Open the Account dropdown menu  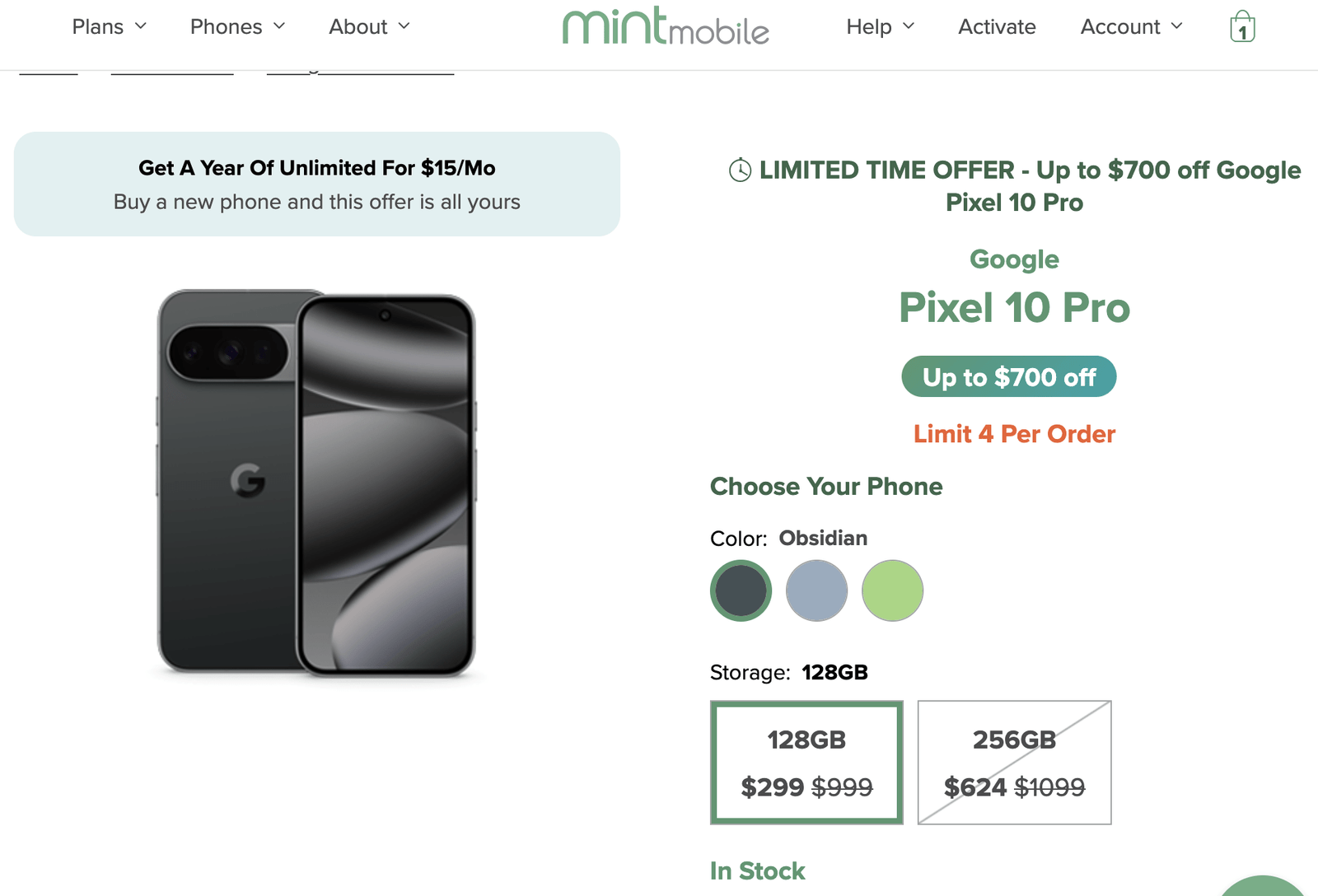coord(1131,26)
